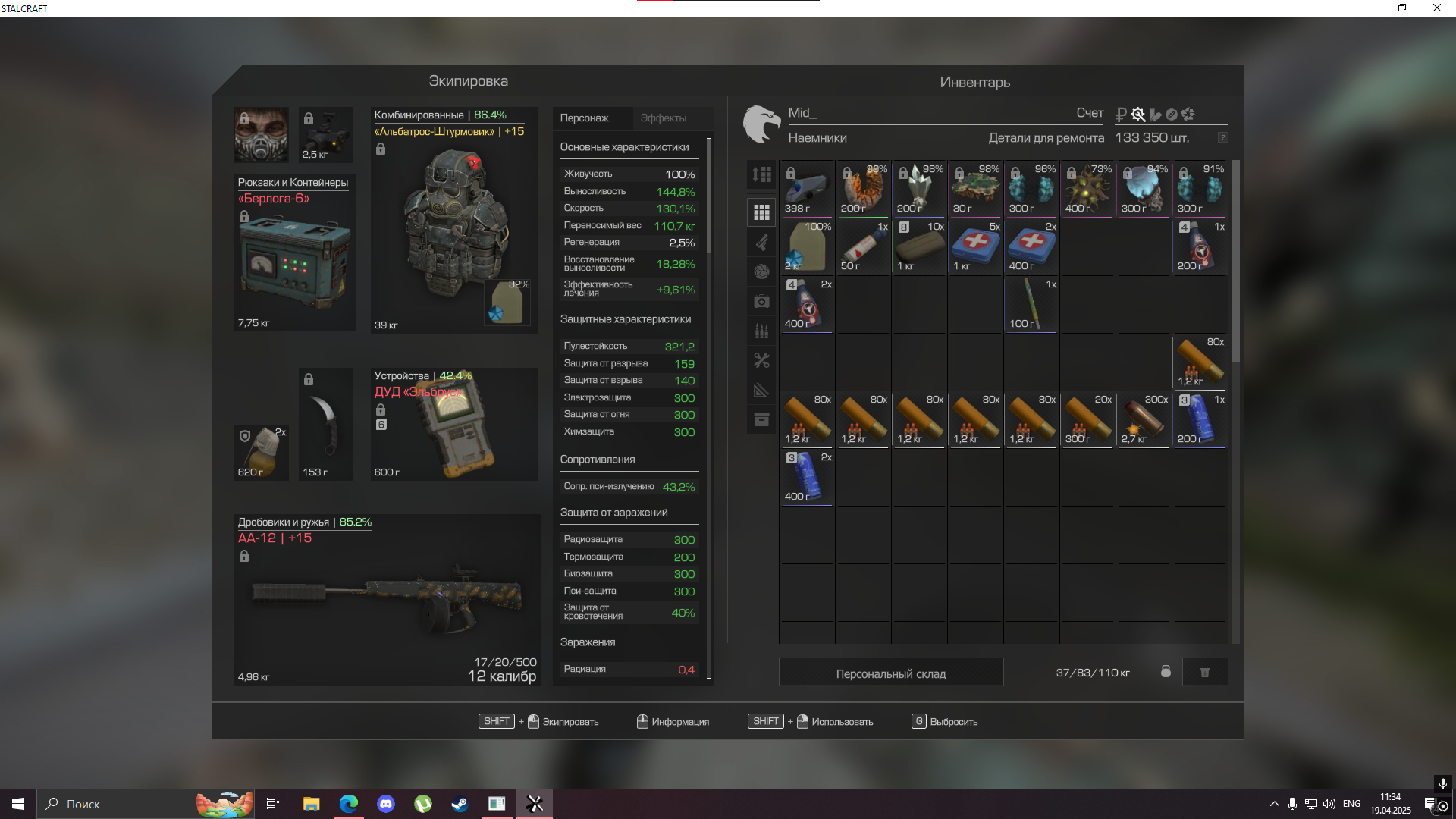Select the 1x blue can 200 г

pyautogui.click(x=1200, y=419)
